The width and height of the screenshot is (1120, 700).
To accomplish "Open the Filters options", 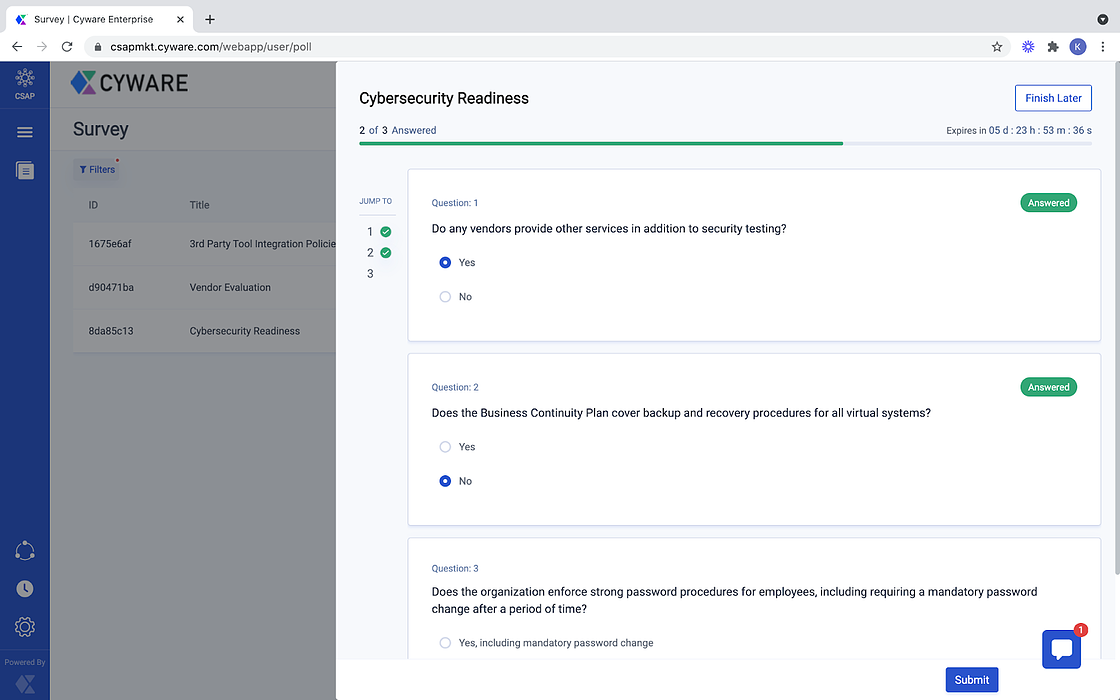I will pos(97,170).
